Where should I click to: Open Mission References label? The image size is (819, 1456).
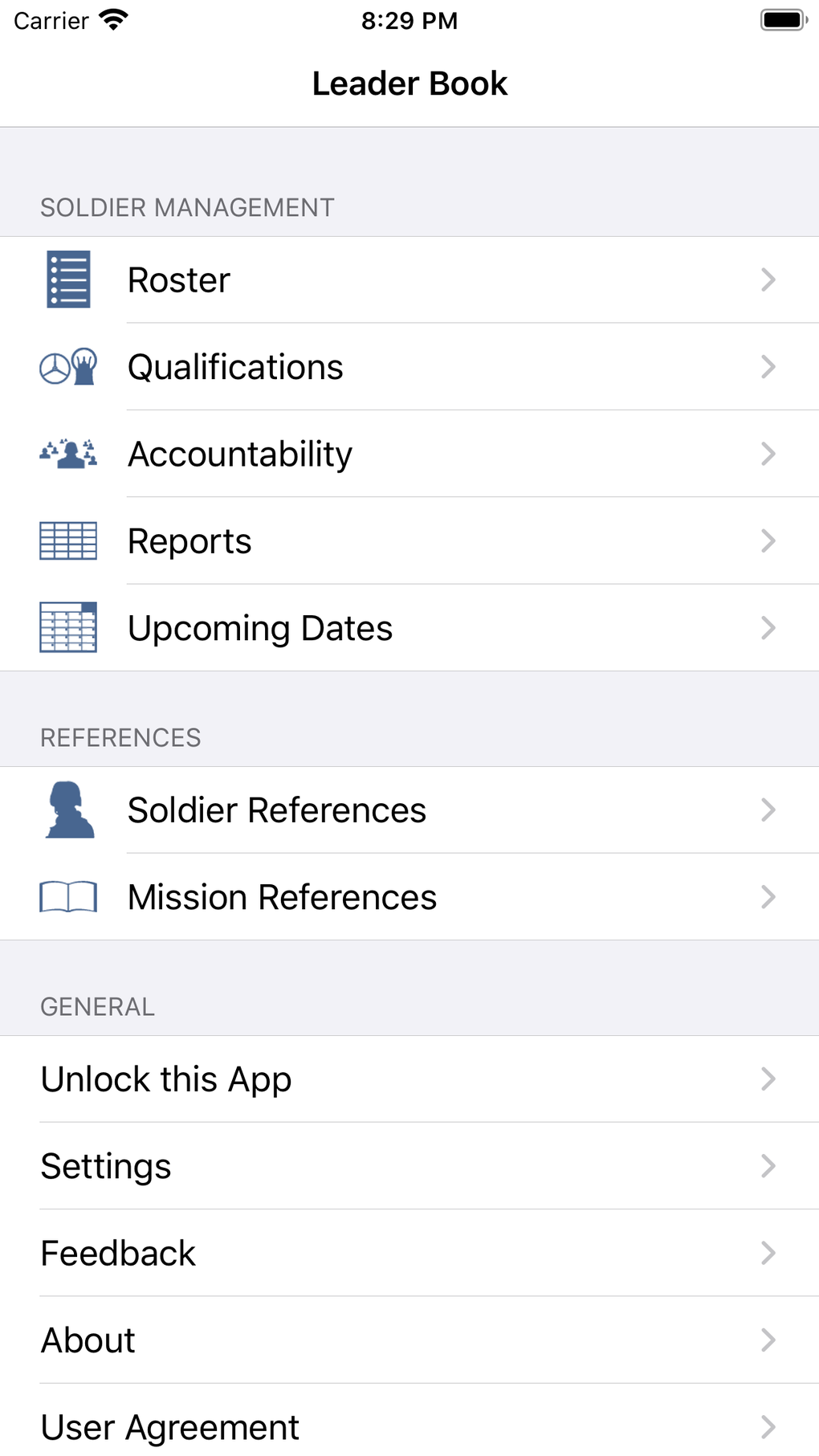pyautogui.click(x=282, y=896)
